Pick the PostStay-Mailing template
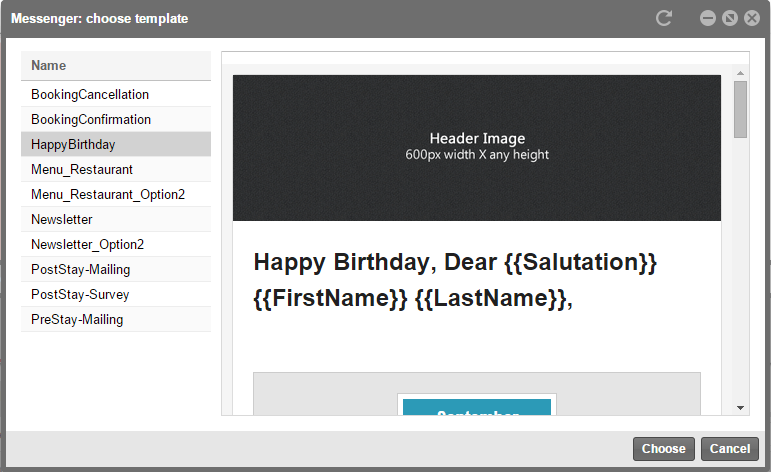Viewport: 771px width, 472px height. click(x=81, y=269)
